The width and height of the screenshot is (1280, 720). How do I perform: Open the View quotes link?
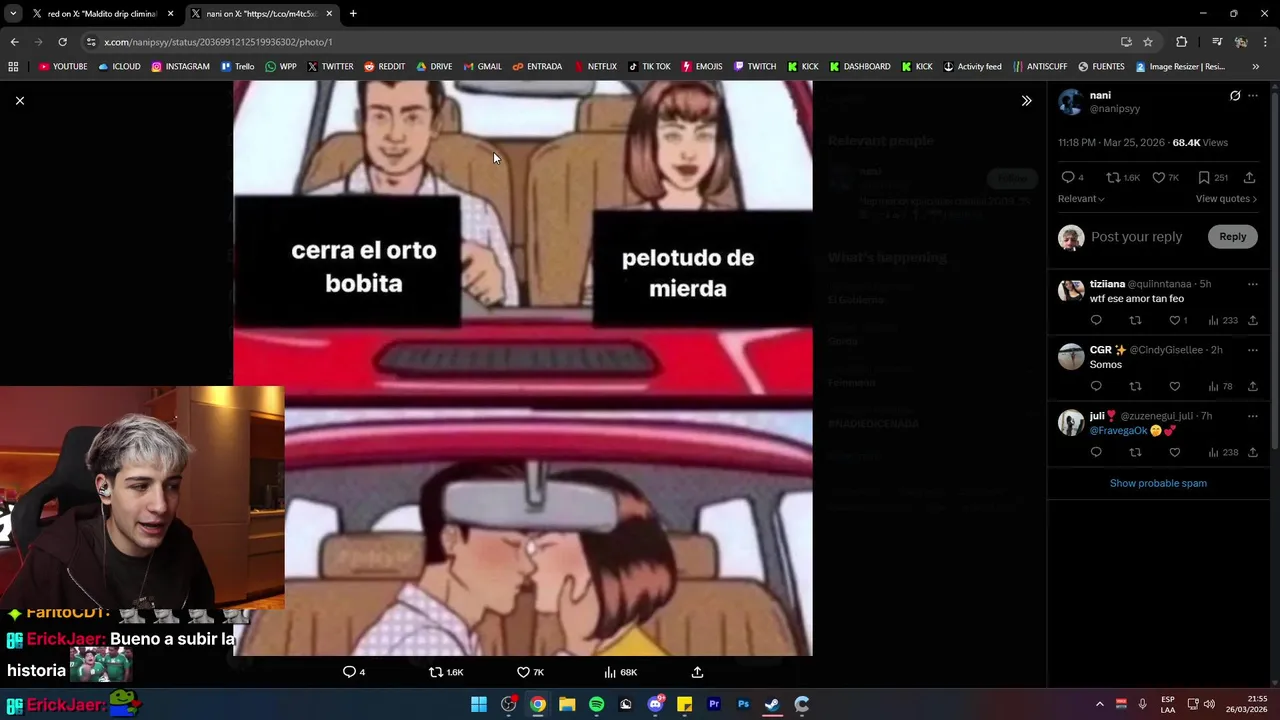click(x=1226, y=199)
